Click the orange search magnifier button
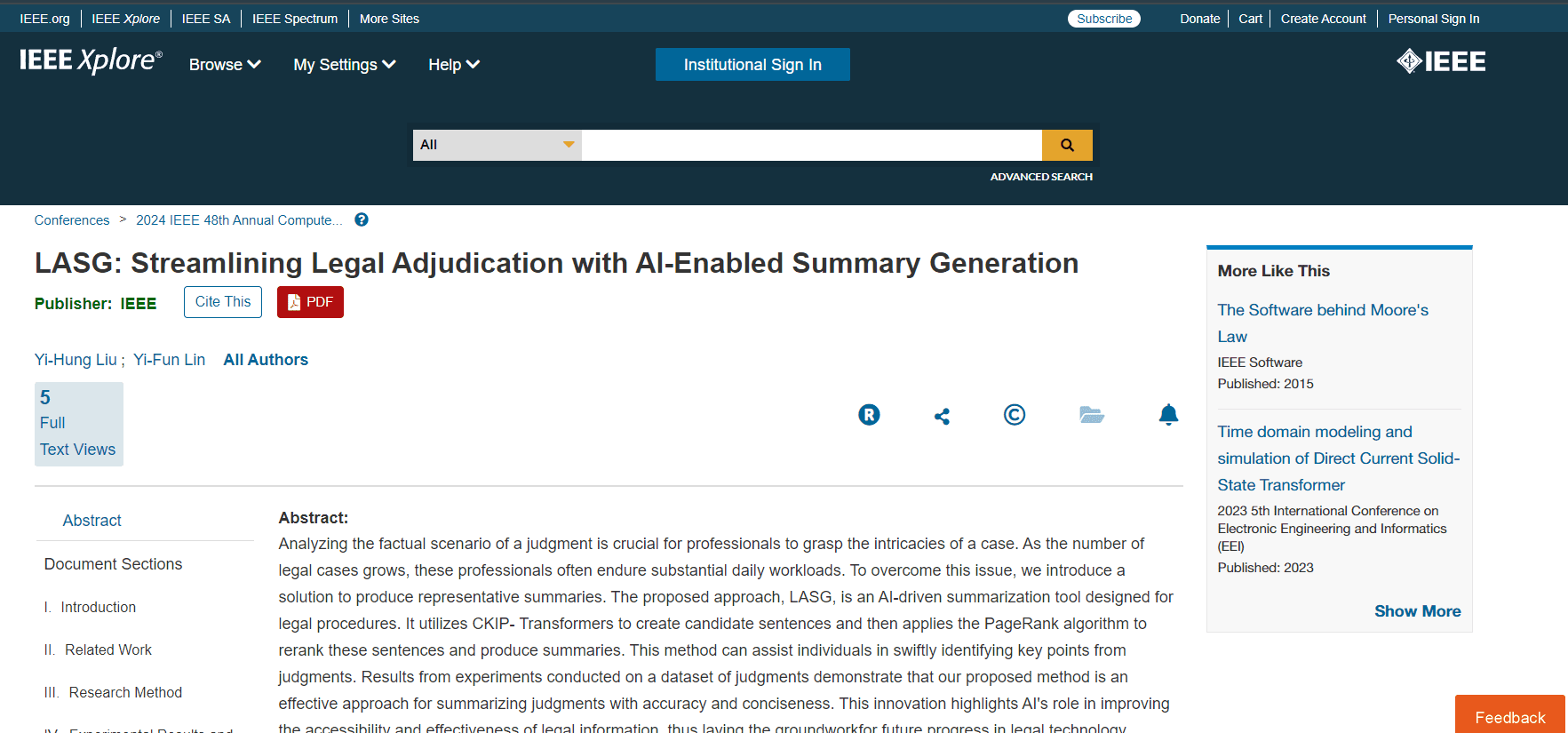This screenshot has width=1568, height=733. (x=1067, y=145)
